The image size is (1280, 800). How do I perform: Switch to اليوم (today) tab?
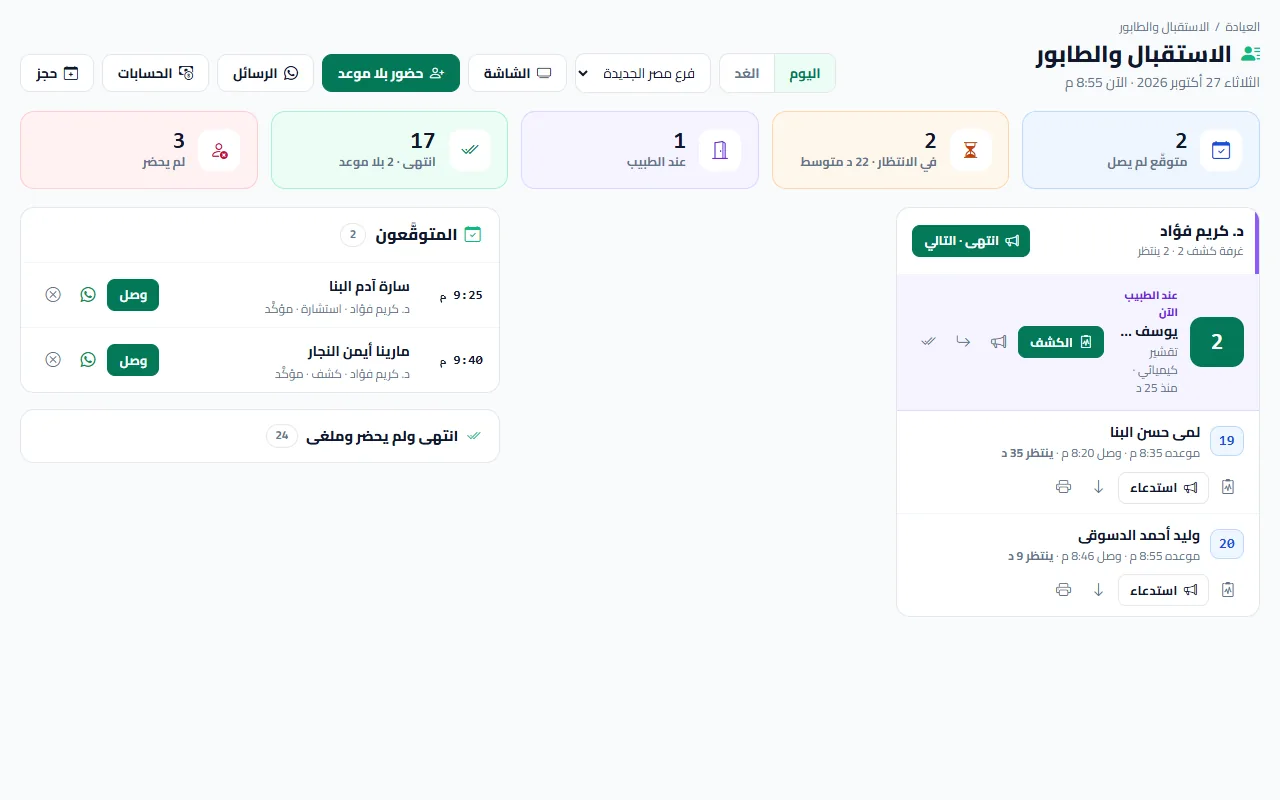805,73
